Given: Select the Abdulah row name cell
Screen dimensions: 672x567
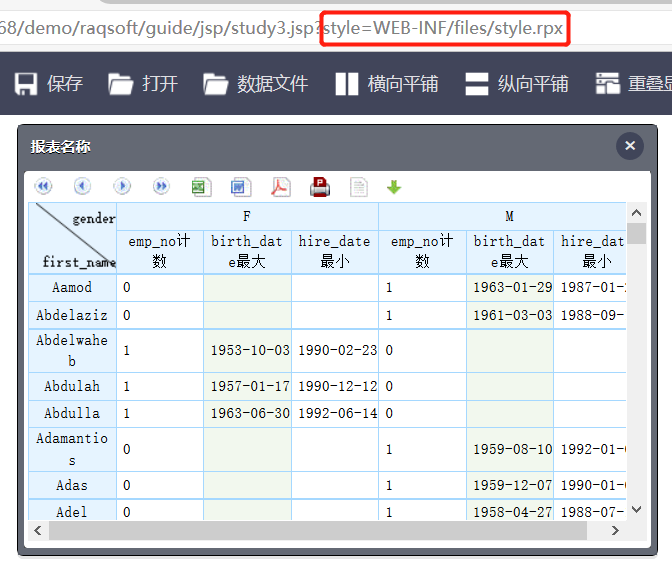Looking at the screenshot, I should [72, 386].
